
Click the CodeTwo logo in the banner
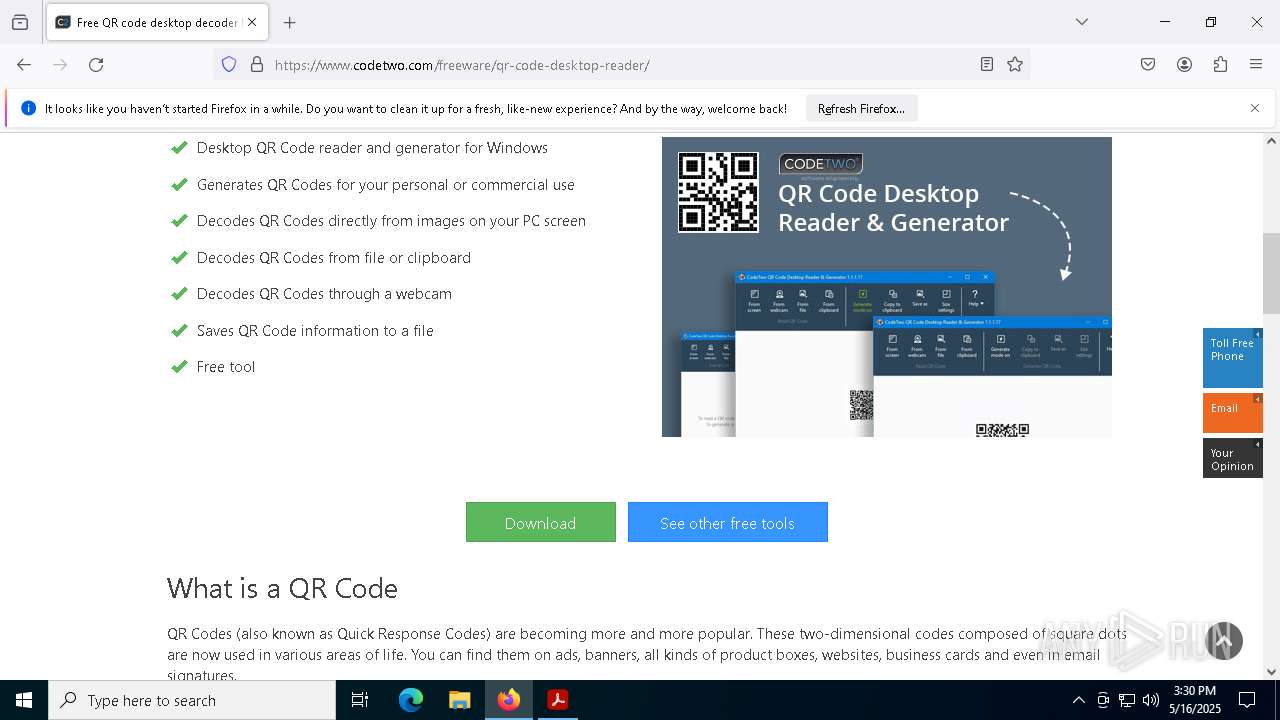pyautogui.click(x=821, y=165)
